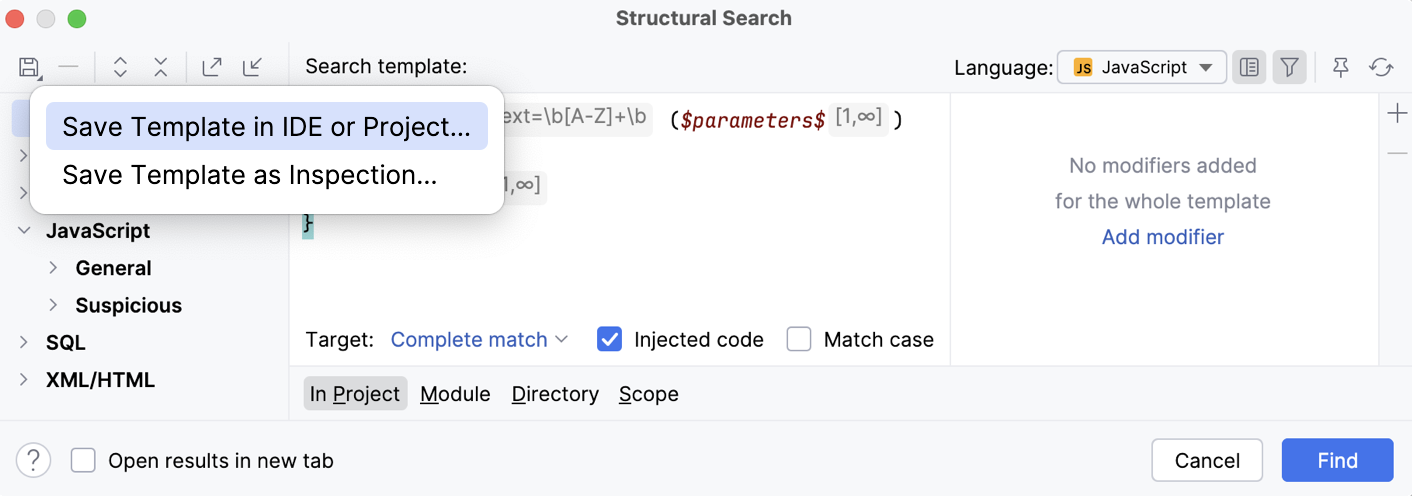Open the Complete match target dropdown
The image size is (1412, 496).
[479, 340]
